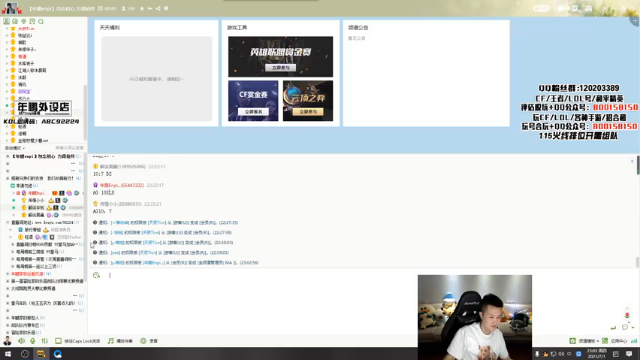Show the online user count icon
Screen dimensions: 640x360
click(x=124, y=8)
